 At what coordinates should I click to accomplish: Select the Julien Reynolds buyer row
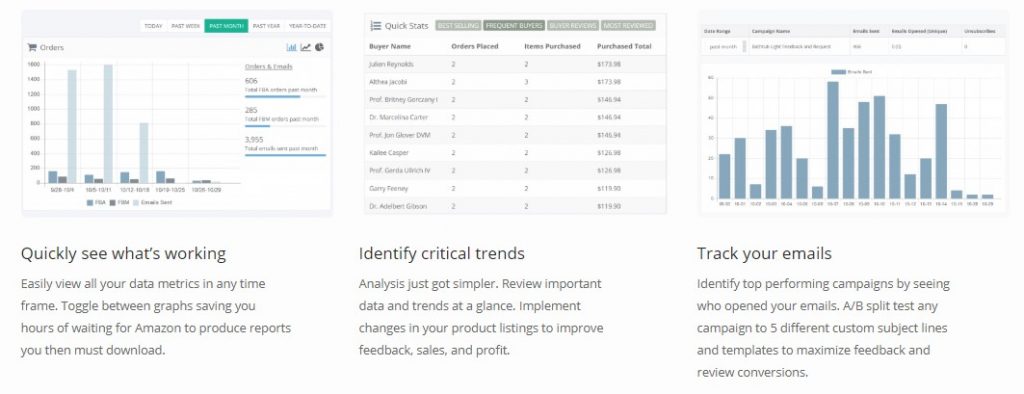click(x=515, y=64)
